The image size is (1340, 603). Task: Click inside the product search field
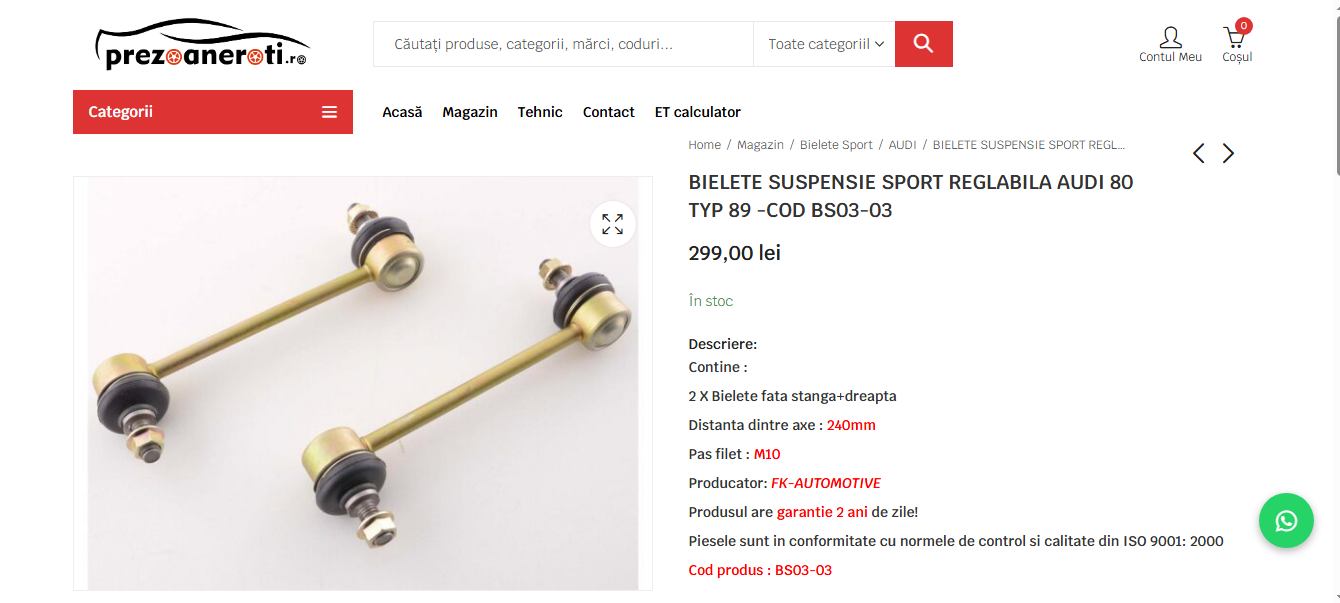[563, 44]
